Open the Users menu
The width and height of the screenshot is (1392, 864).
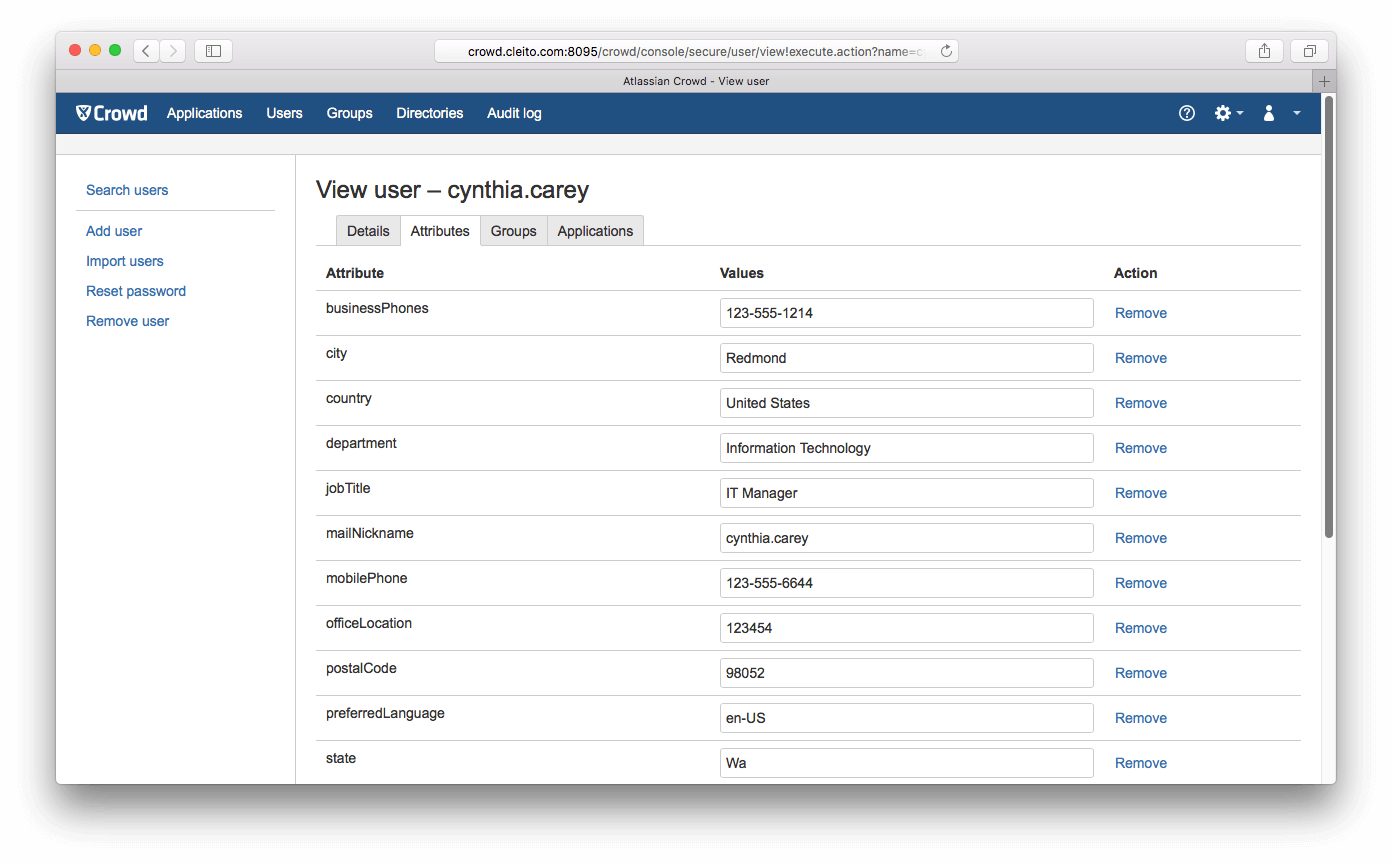coord(284,113)
